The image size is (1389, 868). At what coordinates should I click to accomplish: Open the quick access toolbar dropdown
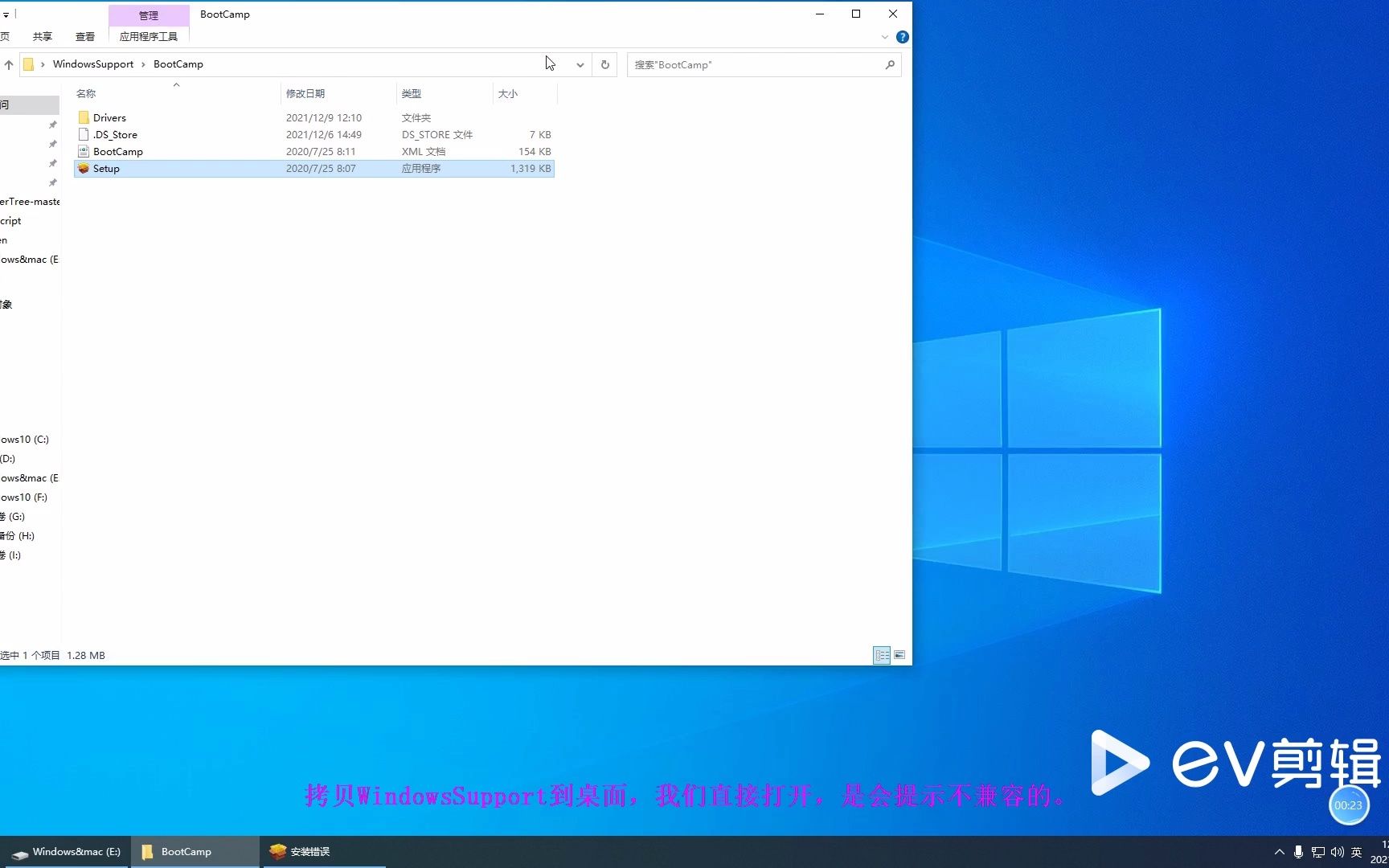coord(6,14)
